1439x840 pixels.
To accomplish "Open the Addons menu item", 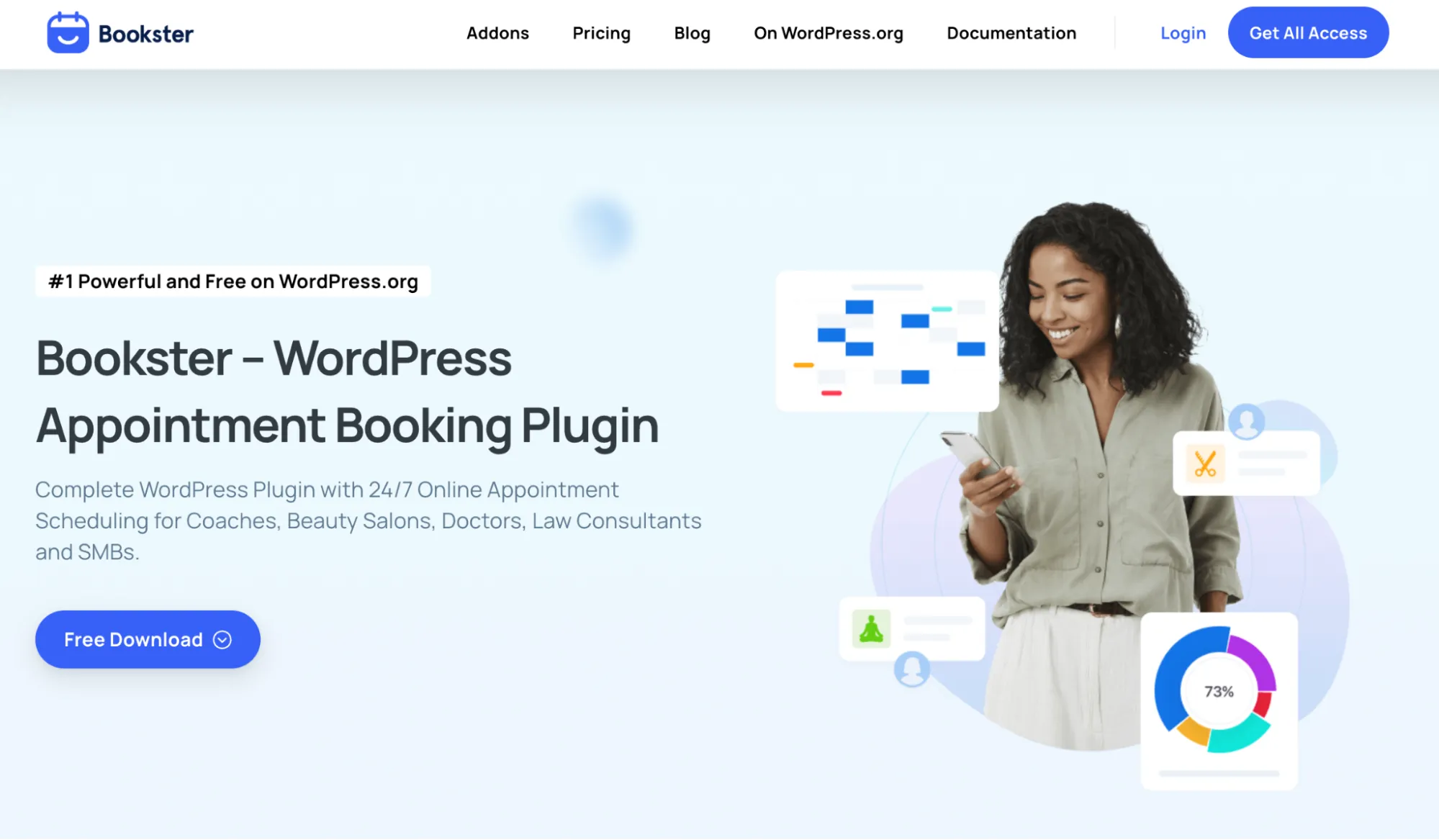I will [497, 33].
